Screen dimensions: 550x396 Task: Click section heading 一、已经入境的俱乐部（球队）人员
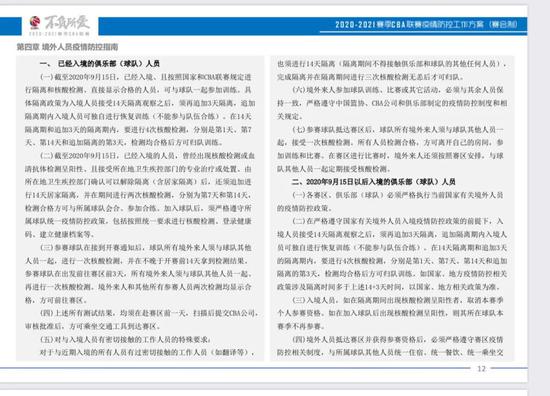click(x=100, y=63)
